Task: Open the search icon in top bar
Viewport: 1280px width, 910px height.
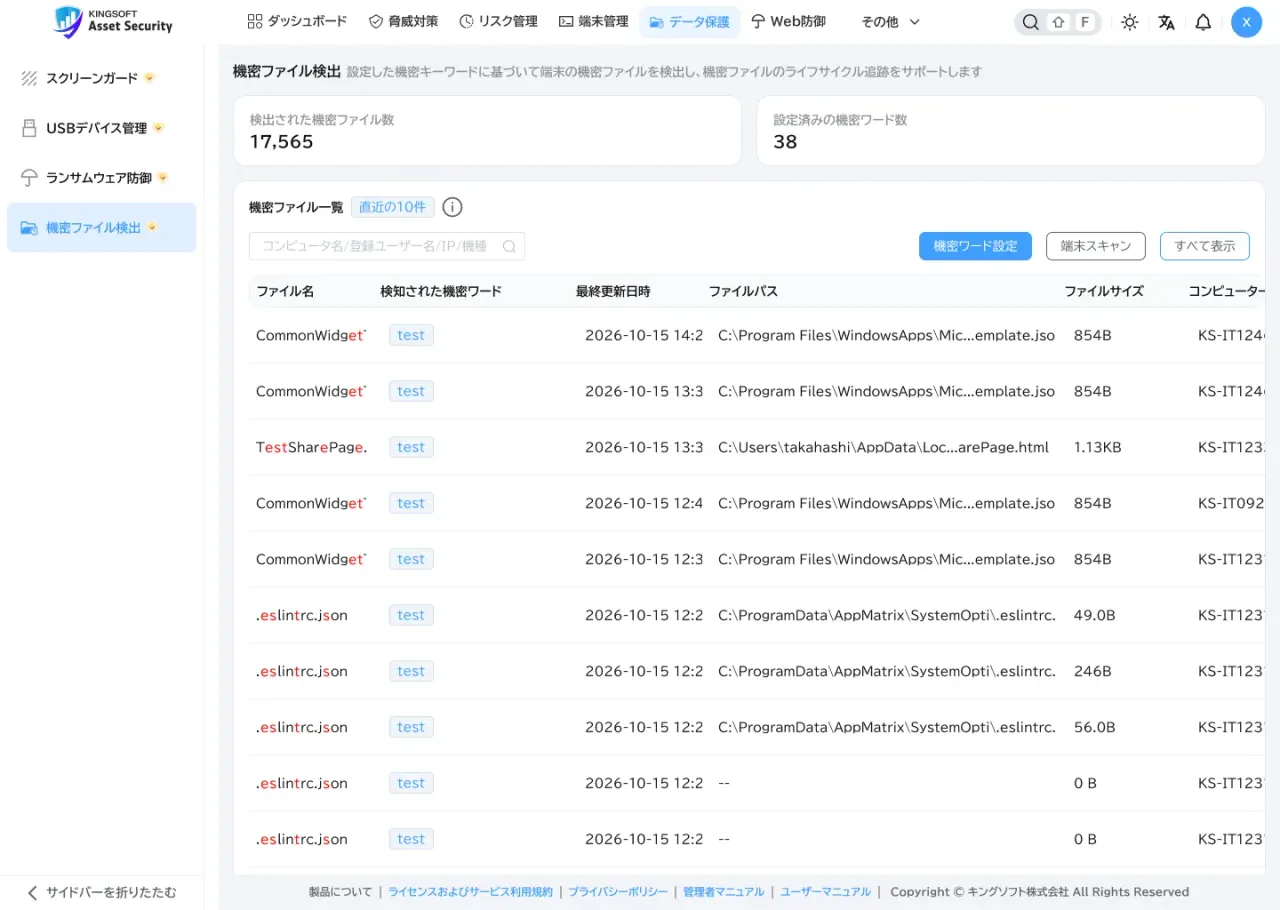Action: pos(1030,22)
